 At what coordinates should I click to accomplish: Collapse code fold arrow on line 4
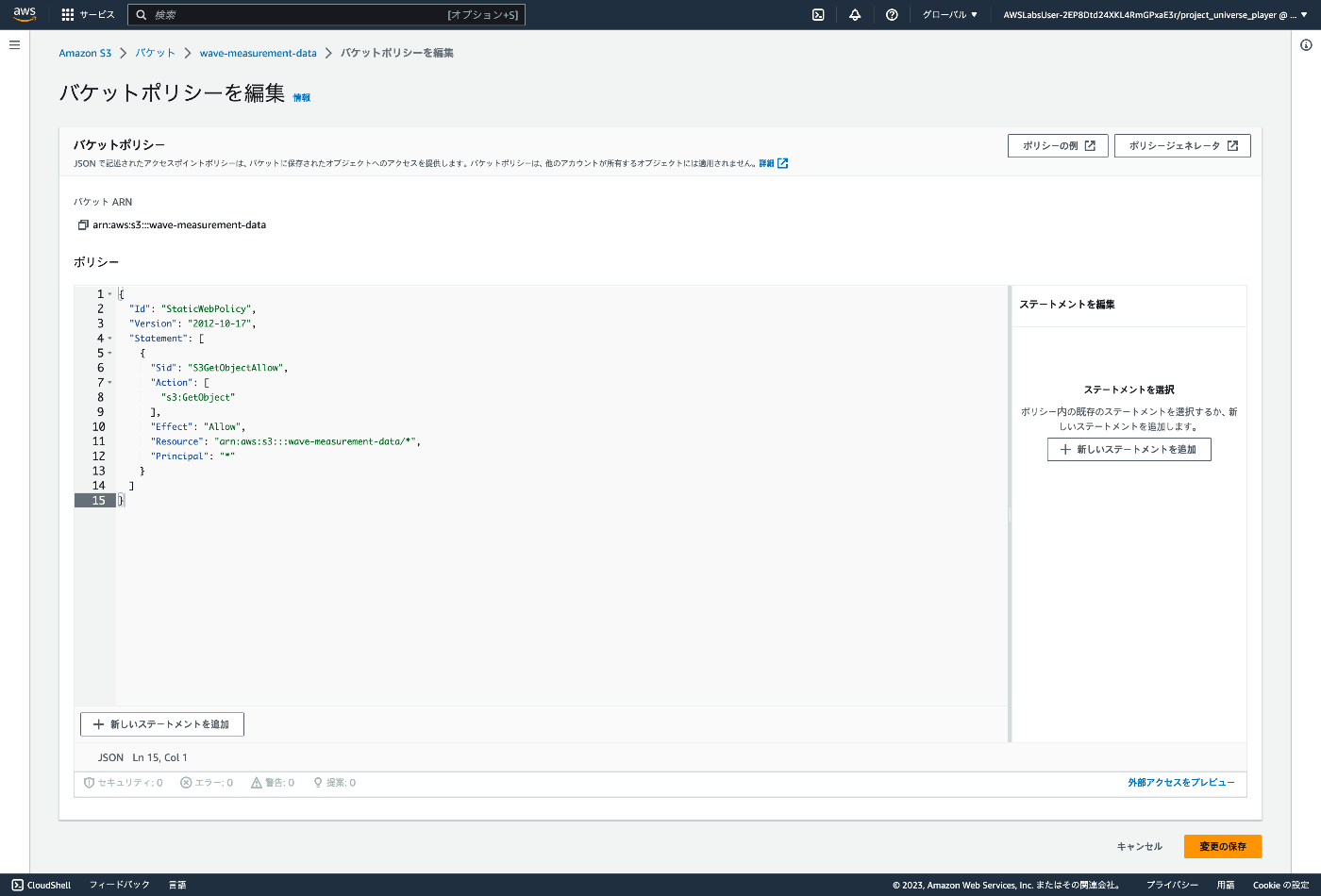click(109, 339)
